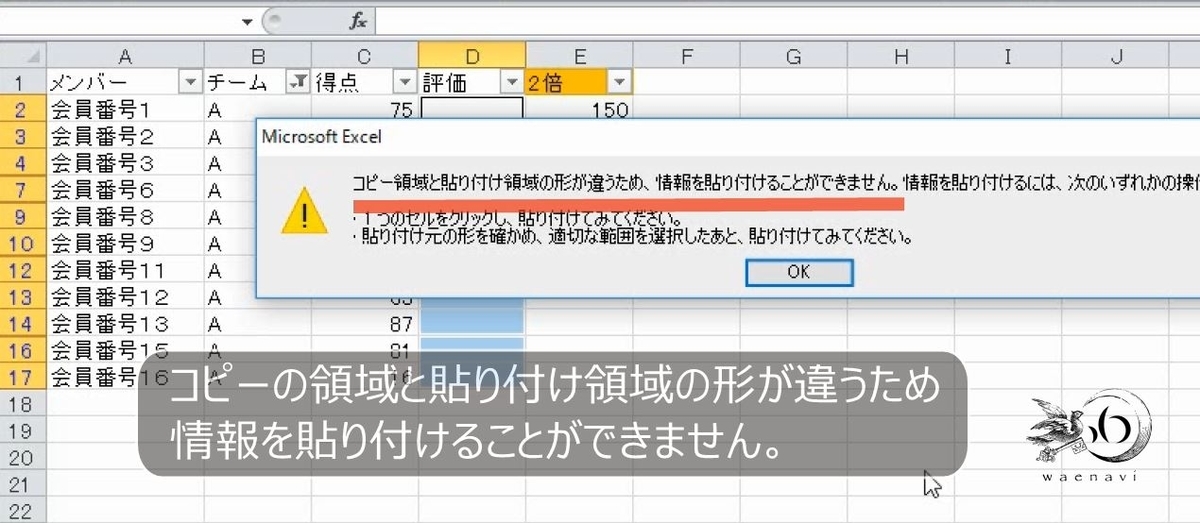Select row 7 header
Screen dimensions: 1200x523
click(23, 190)
